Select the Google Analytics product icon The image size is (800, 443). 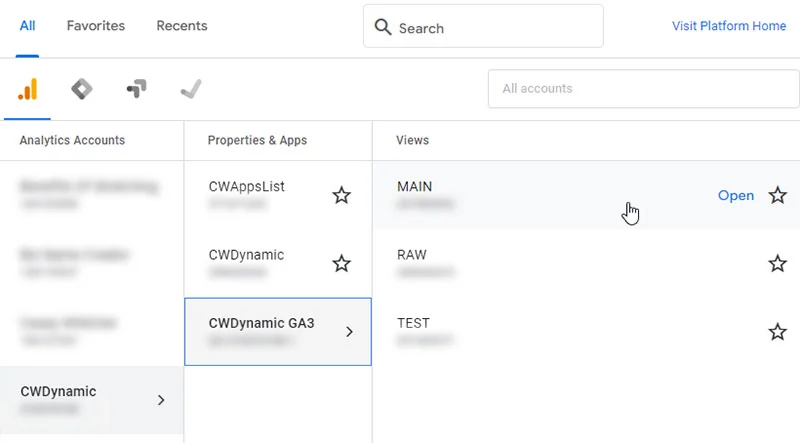tap(27, 89)
